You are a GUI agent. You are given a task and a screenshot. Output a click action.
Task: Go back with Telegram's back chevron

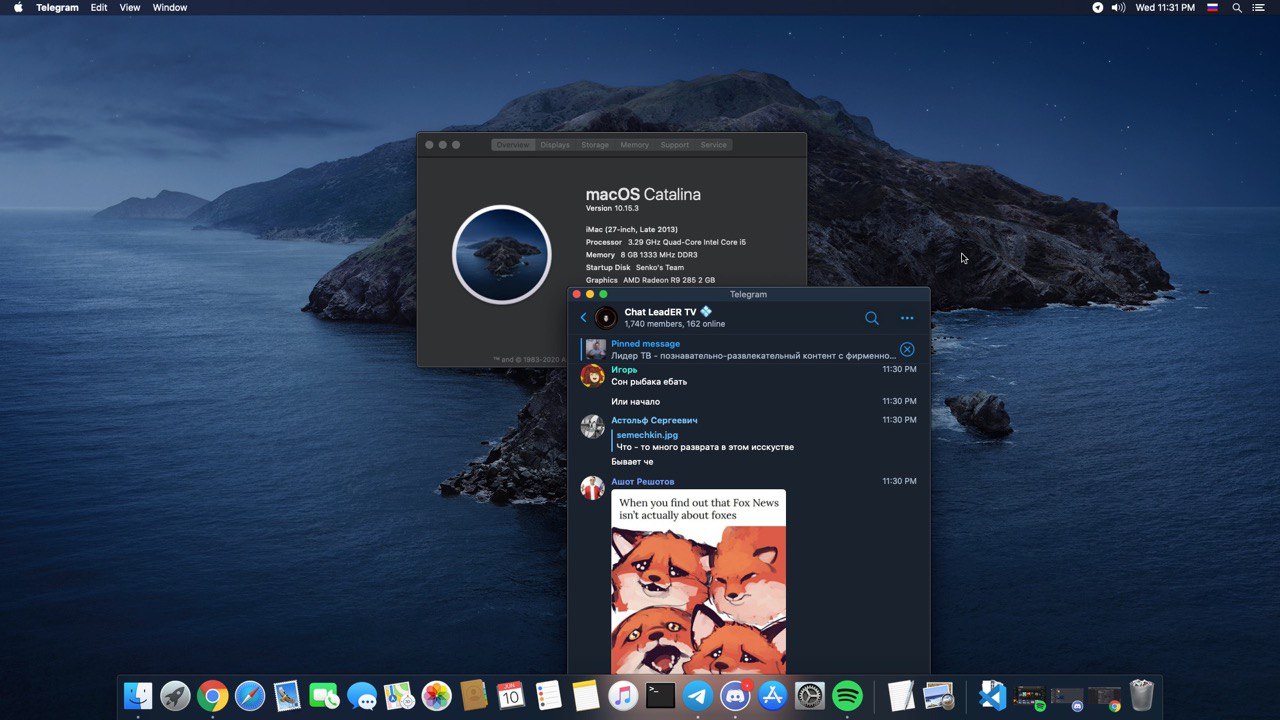[583, 318]
